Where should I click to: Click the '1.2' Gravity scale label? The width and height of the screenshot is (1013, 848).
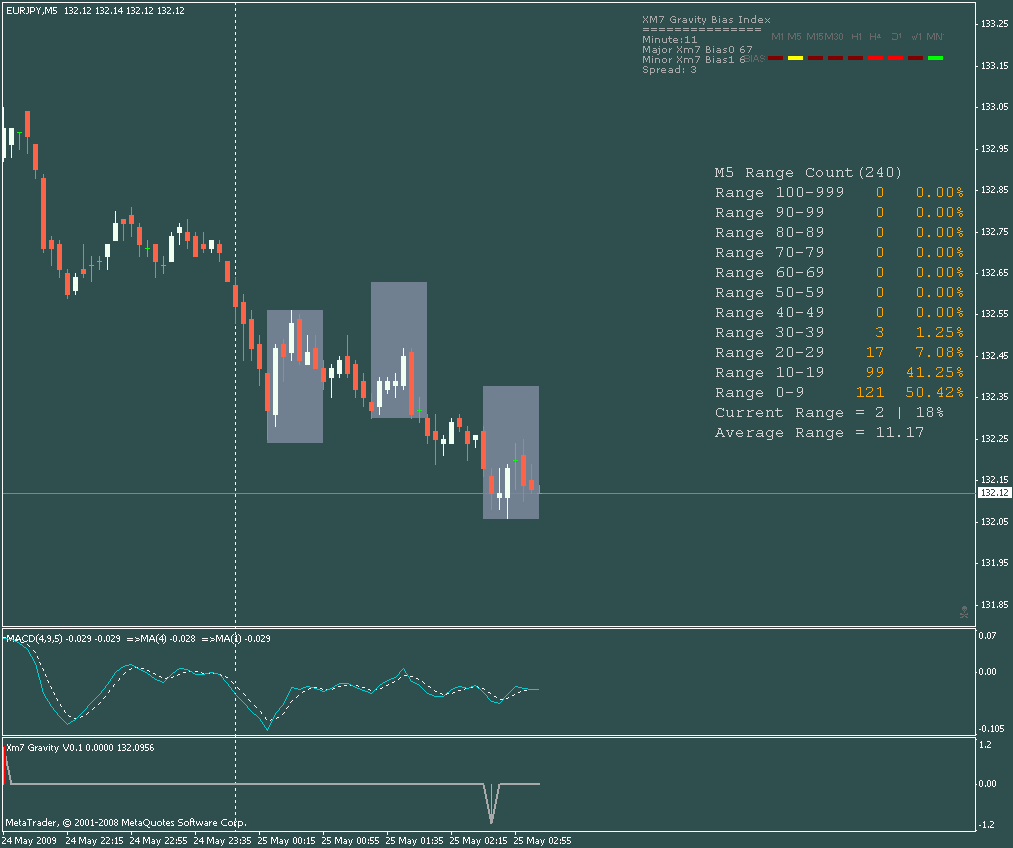(985, 745)
